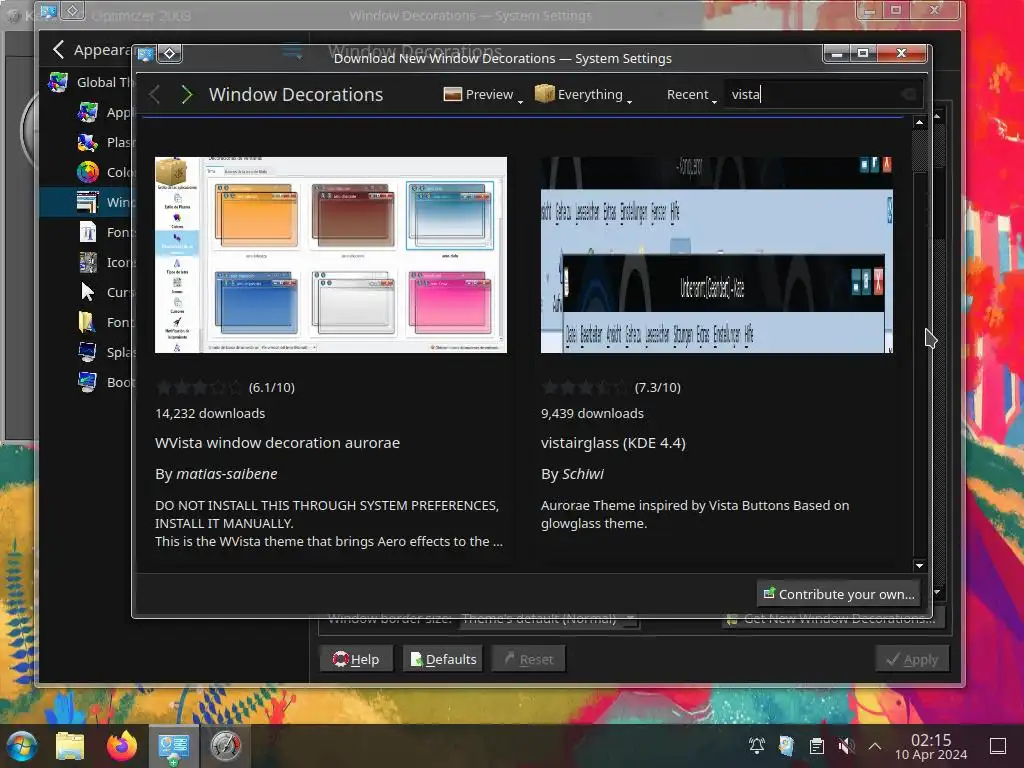This screenshot has height=768, width=1024.
Task: Select Splash Screen icon in sidebar
Action: pyautogui.click(x=88, y=353)
